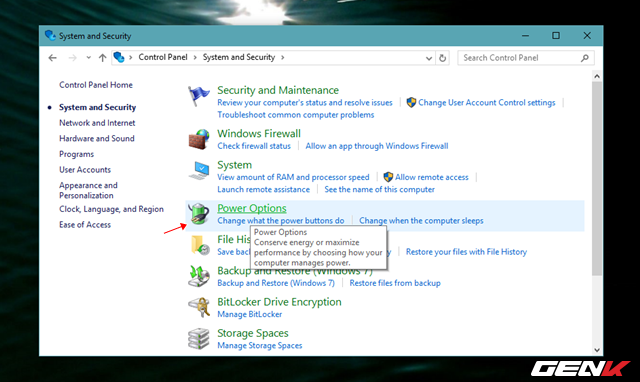The image size is (640, 382).
Task: Expand chevron after Control Panel breadcrumb
Action: click(x=195, y=58)
